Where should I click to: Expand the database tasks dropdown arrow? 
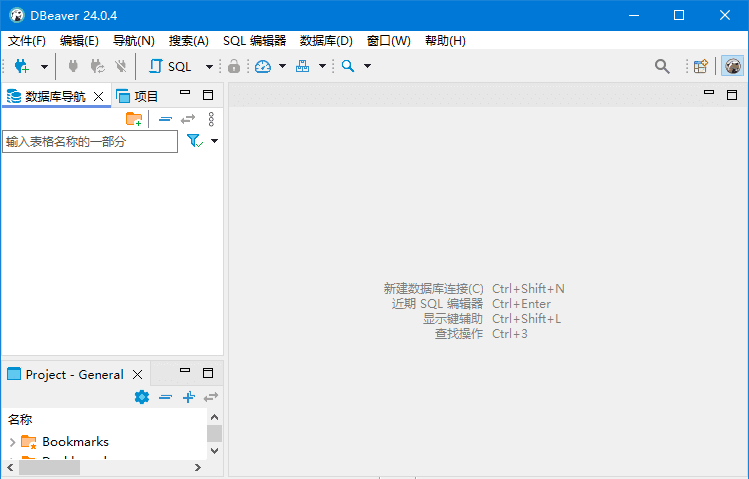[x=322, y=66]
